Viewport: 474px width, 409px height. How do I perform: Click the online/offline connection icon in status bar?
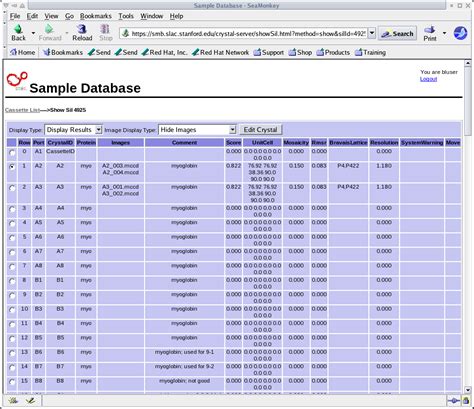click(x=454, y=401)
